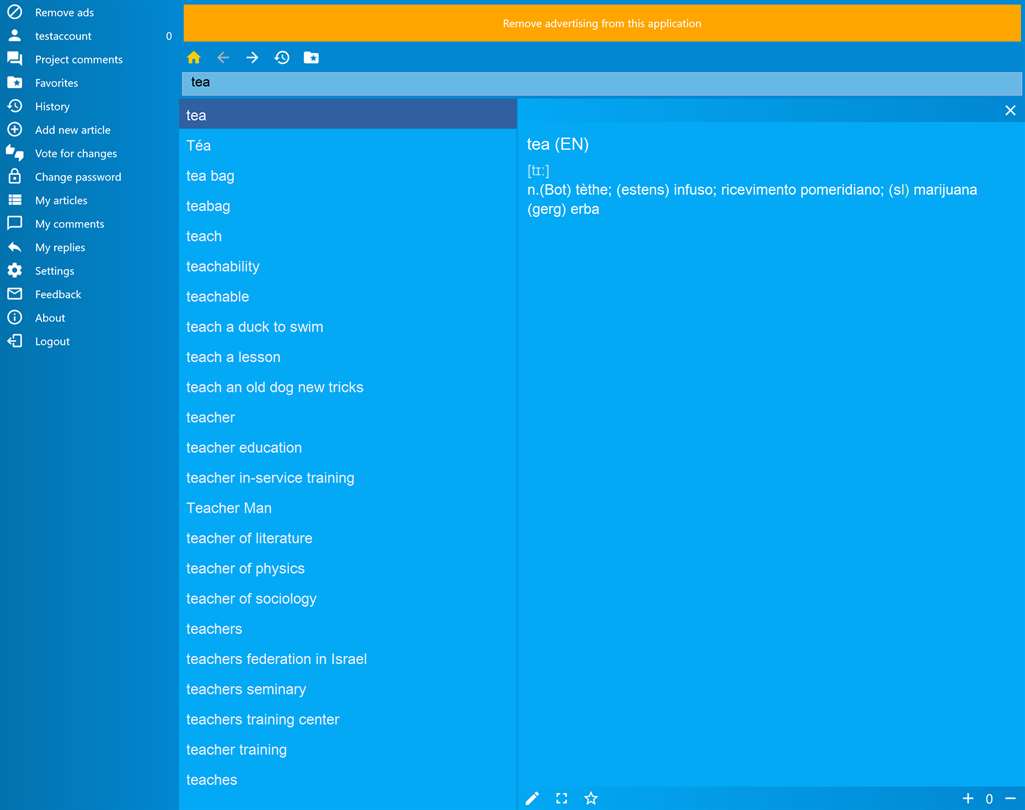Select 'teabag' entry
The image size is (1025, 810).
348,206
